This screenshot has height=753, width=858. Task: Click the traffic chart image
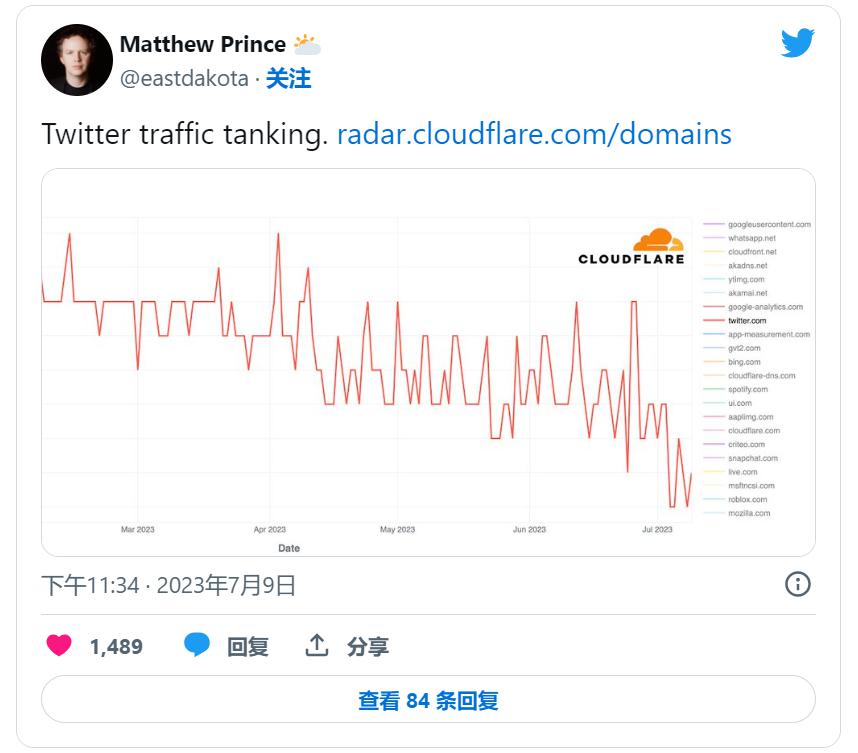[370, 380]
